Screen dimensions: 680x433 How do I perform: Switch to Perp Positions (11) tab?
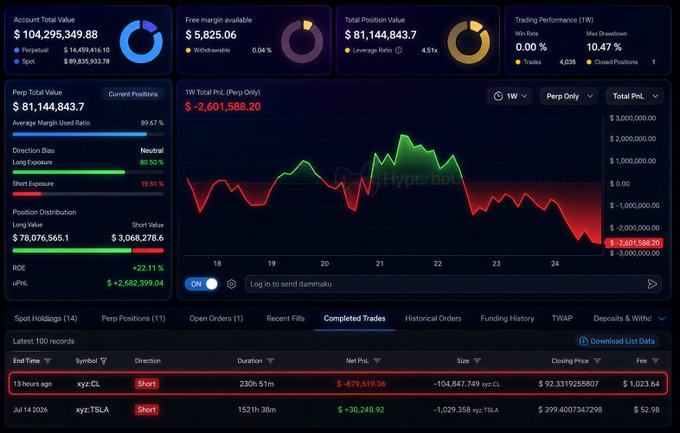(x=134, y=318)
